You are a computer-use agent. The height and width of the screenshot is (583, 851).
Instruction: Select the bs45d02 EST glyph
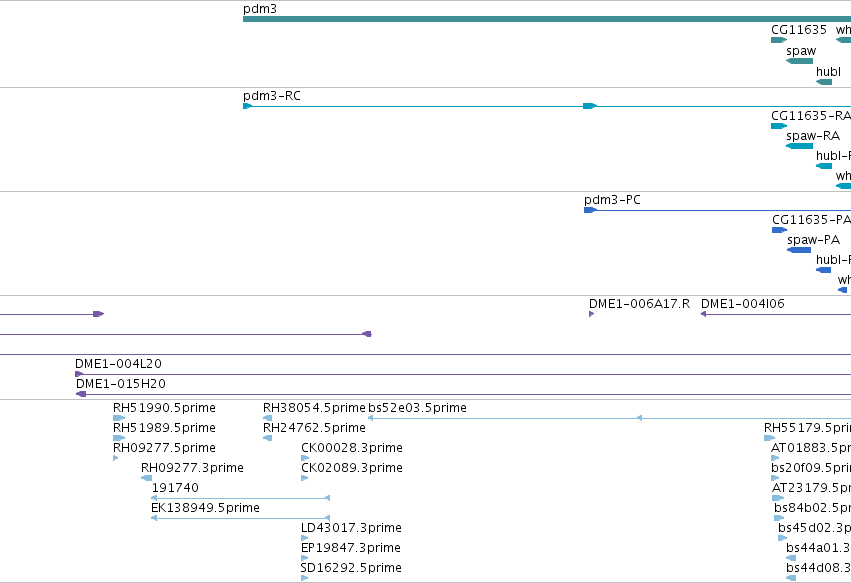[783, 538]
